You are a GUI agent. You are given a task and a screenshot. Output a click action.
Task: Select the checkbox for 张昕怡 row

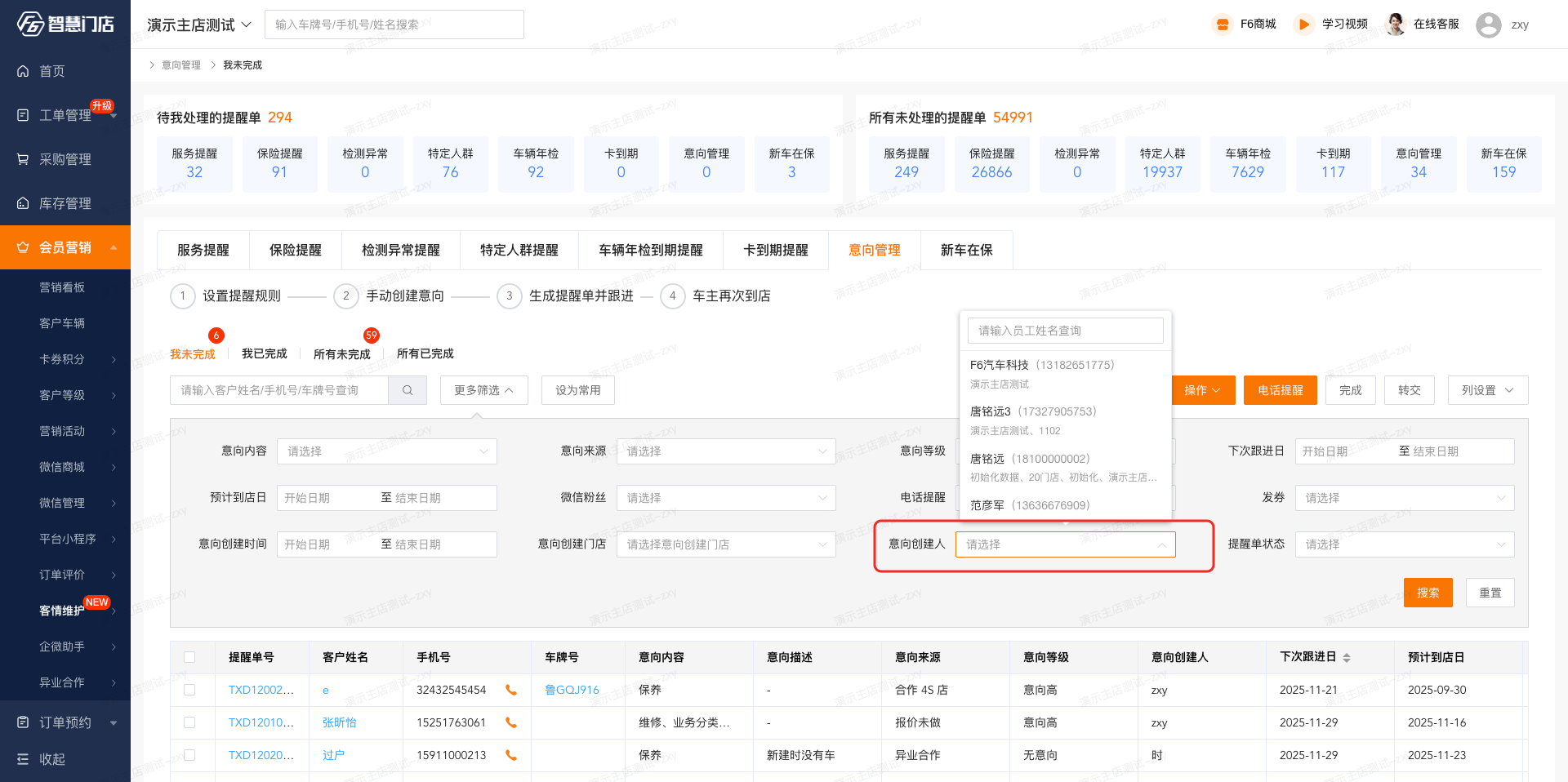pyautogui.click(x=189, y=722)
